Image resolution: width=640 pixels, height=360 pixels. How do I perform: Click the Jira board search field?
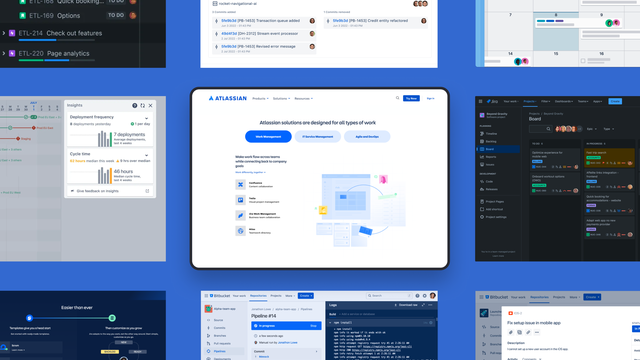(x=540, y=129)
